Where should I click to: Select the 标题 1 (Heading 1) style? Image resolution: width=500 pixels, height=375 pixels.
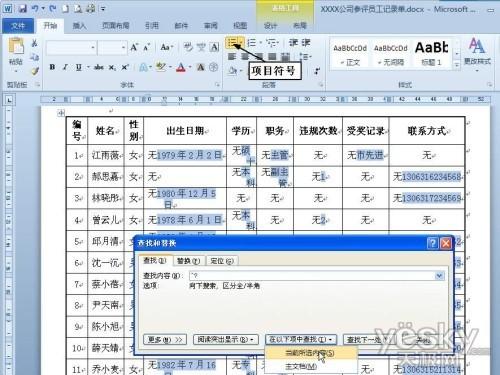[x=431, y=55]
